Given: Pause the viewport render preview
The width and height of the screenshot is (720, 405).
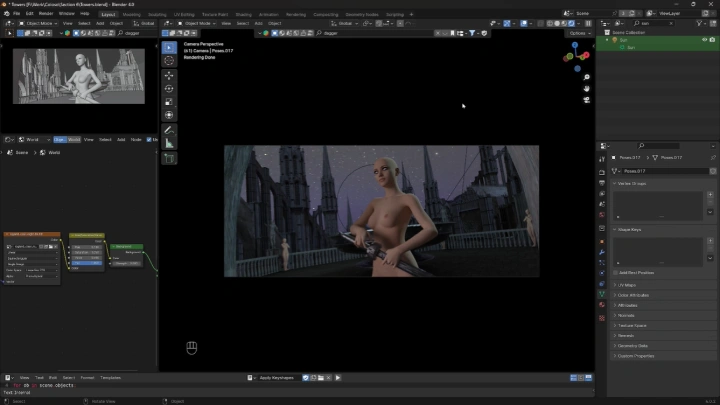Looking at the screenshot, I should click(x=588, y=23).
